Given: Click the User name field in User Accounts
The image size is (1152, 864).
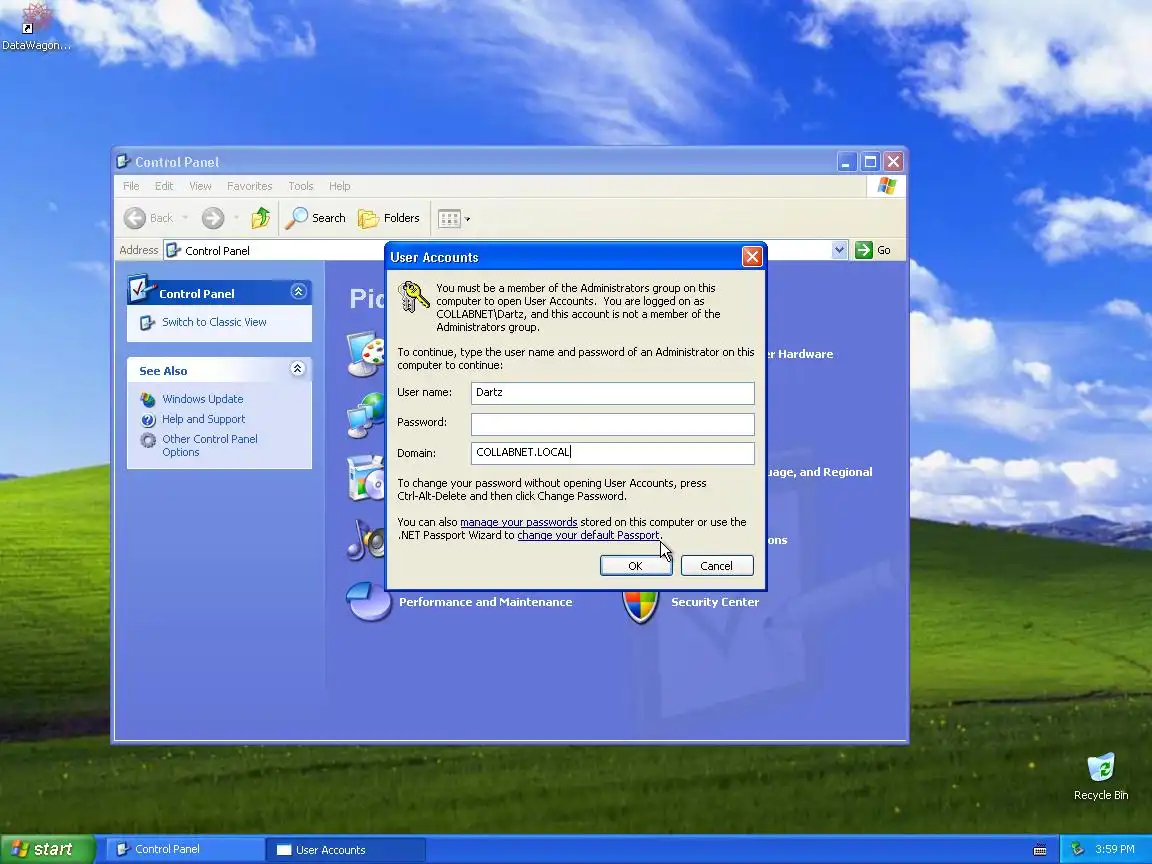Looking at the screenshot, I should [x=612, y=392].
